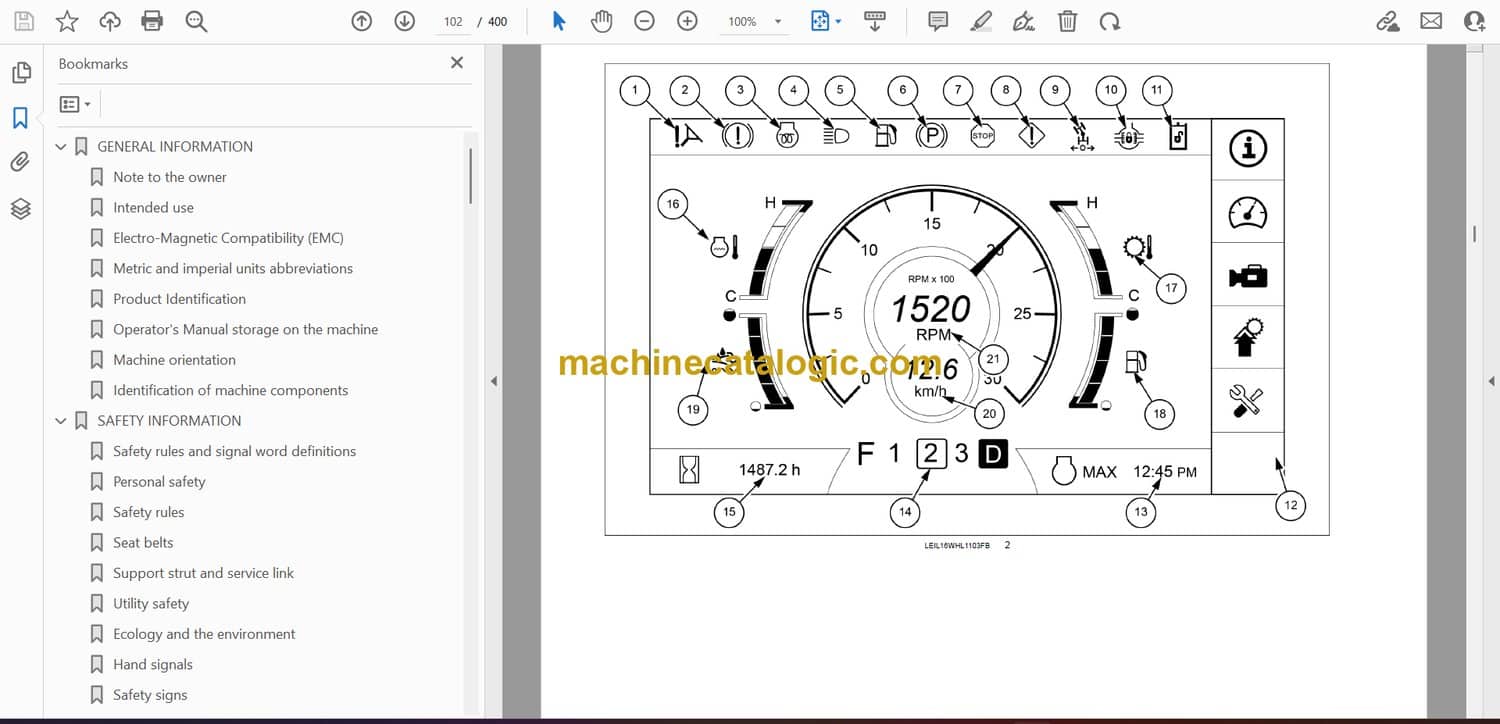Image resolution: width=1500 pixels, height=724 pixels.
Task: Jump to the Seat belts bookmark
Action: 143,543
